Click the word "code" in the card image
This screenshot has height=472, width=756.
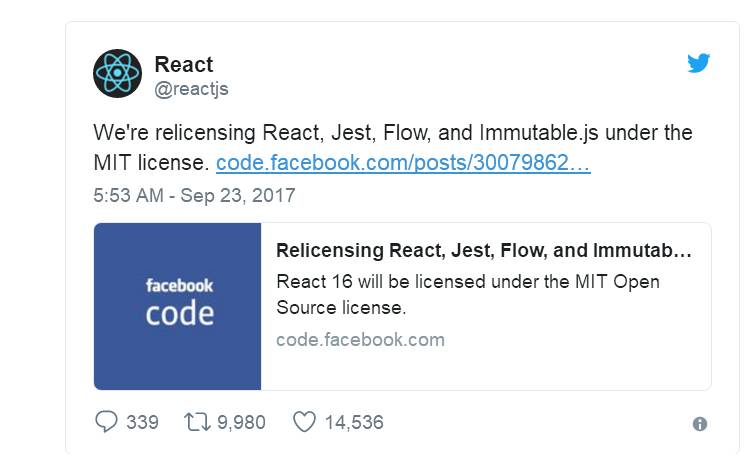(x=179, y=314)
